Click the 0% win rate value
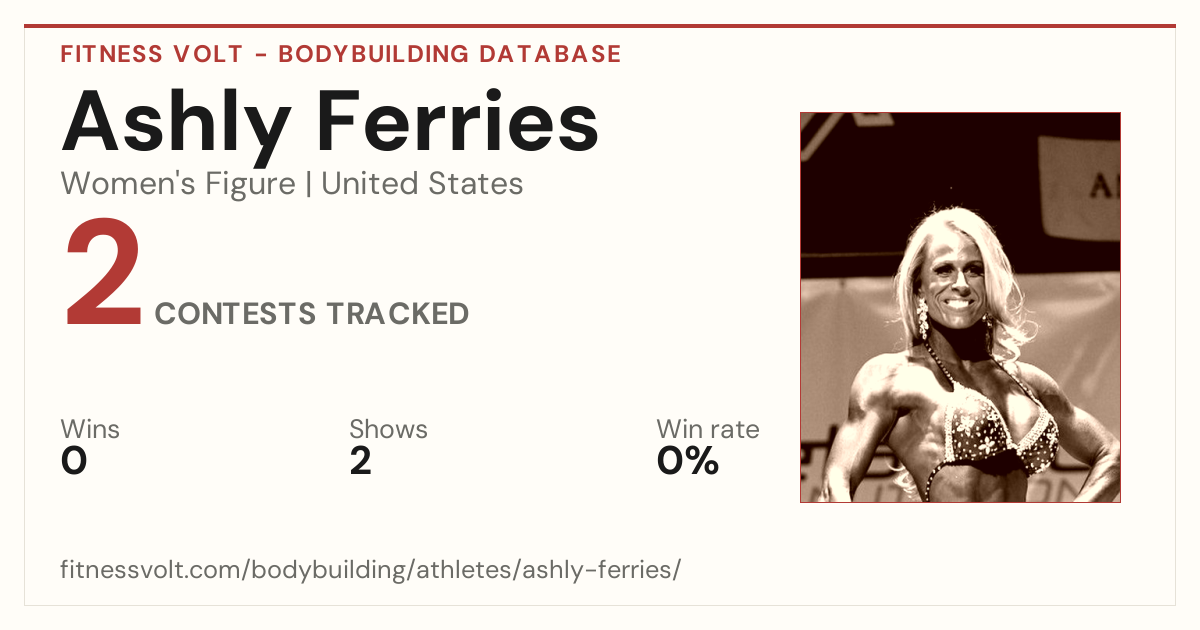This screenshot has width=1200, height=630. pos(688,461)
